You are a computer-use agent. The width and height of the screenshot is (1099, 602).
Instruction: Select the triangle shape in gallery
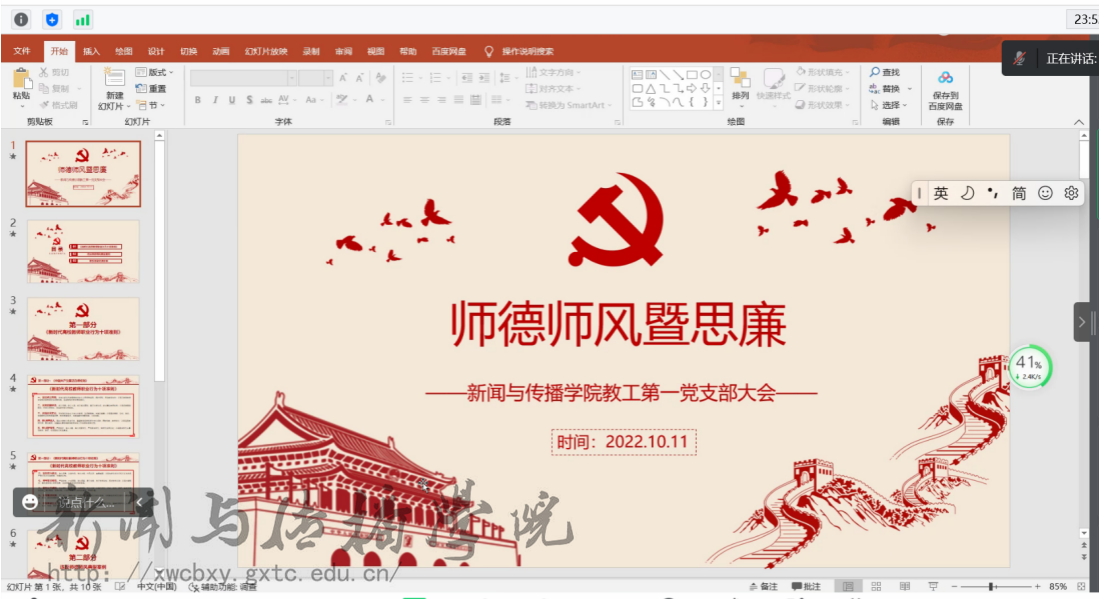[x=651, y=88]
